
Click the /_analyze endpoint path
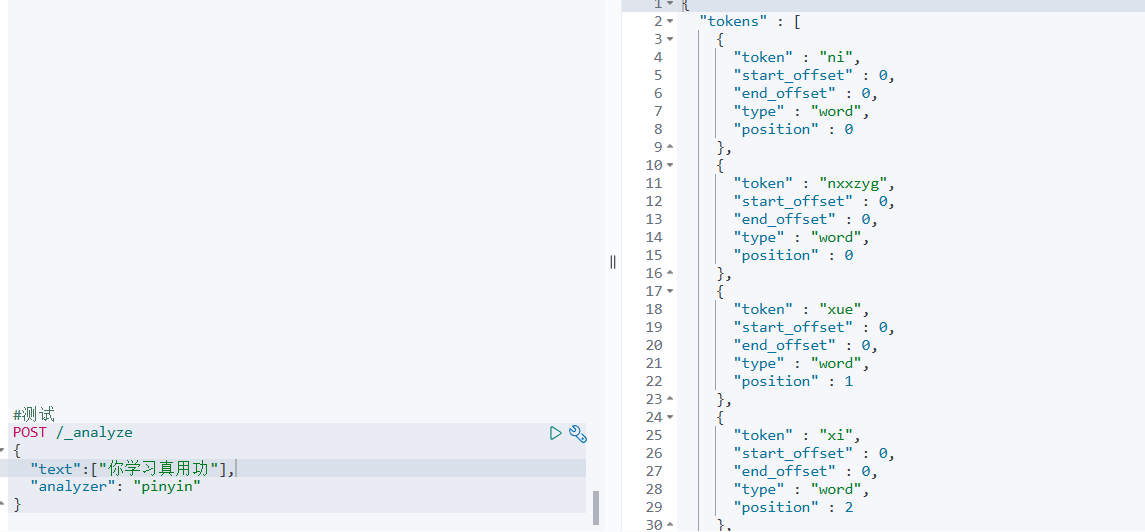tap(94, 432)
